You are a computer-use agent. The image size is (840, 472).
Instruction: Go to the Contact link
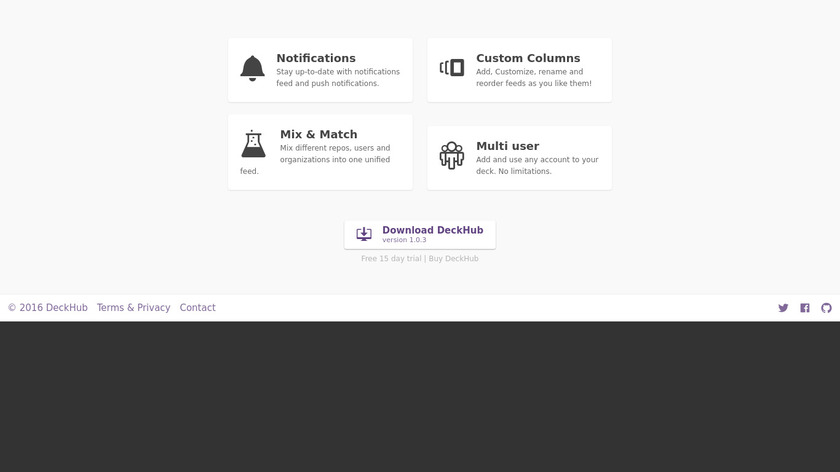(x=197, y=308)
